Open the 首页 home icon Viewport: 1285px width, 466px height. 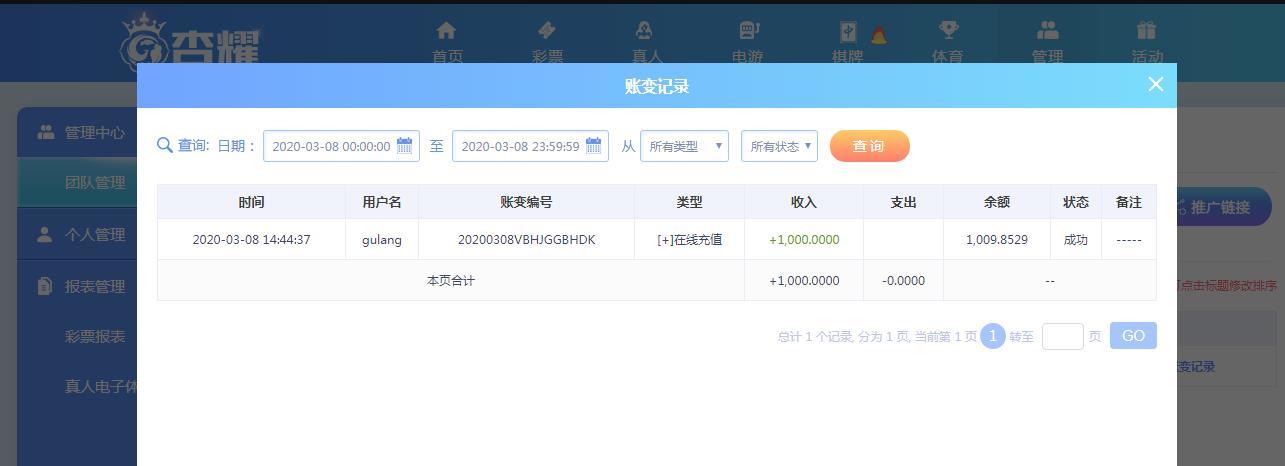pyautogui.click(x=447, y=31)
